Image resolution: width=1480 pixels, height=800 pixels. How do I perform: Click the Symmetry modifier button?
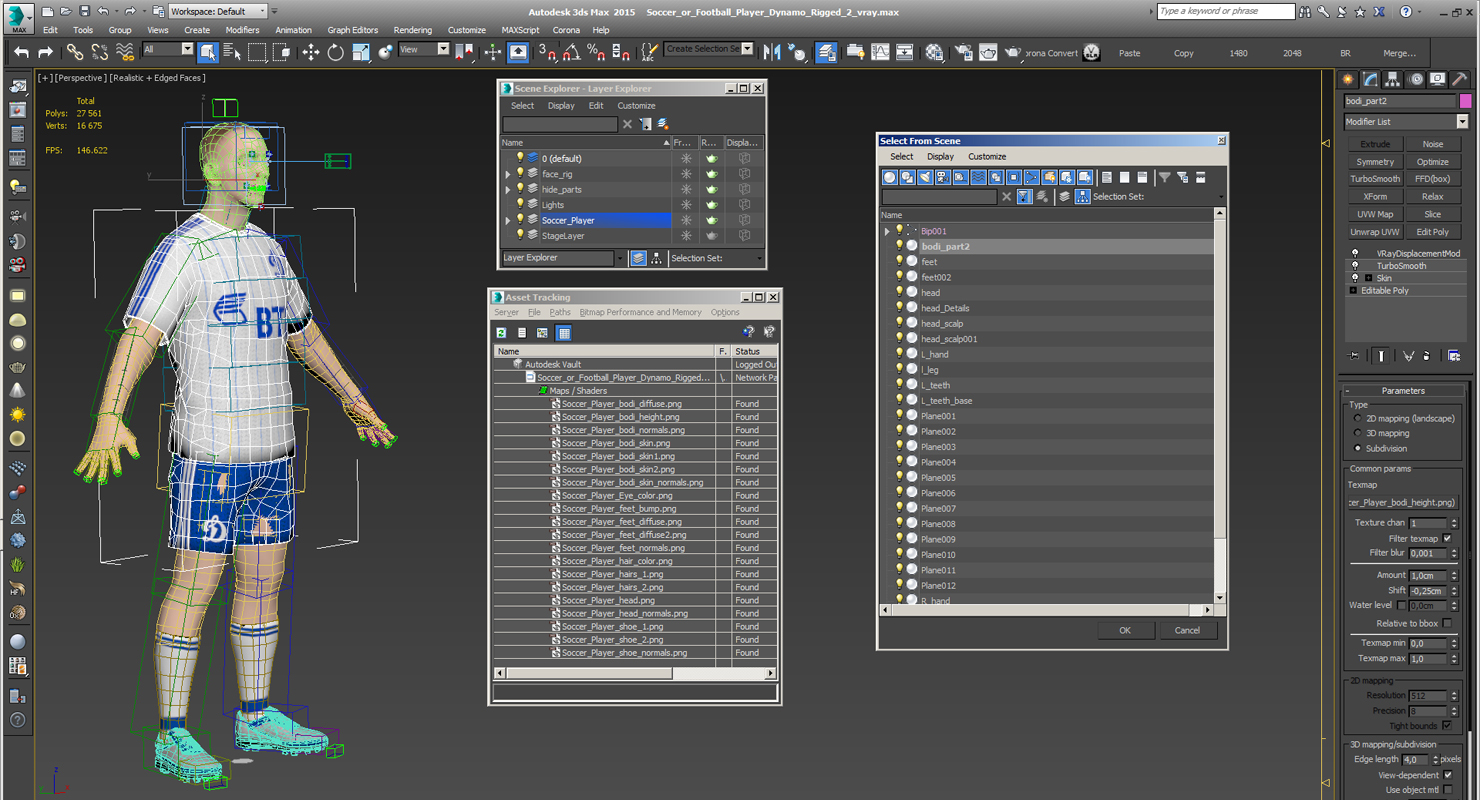point(1375,161)
